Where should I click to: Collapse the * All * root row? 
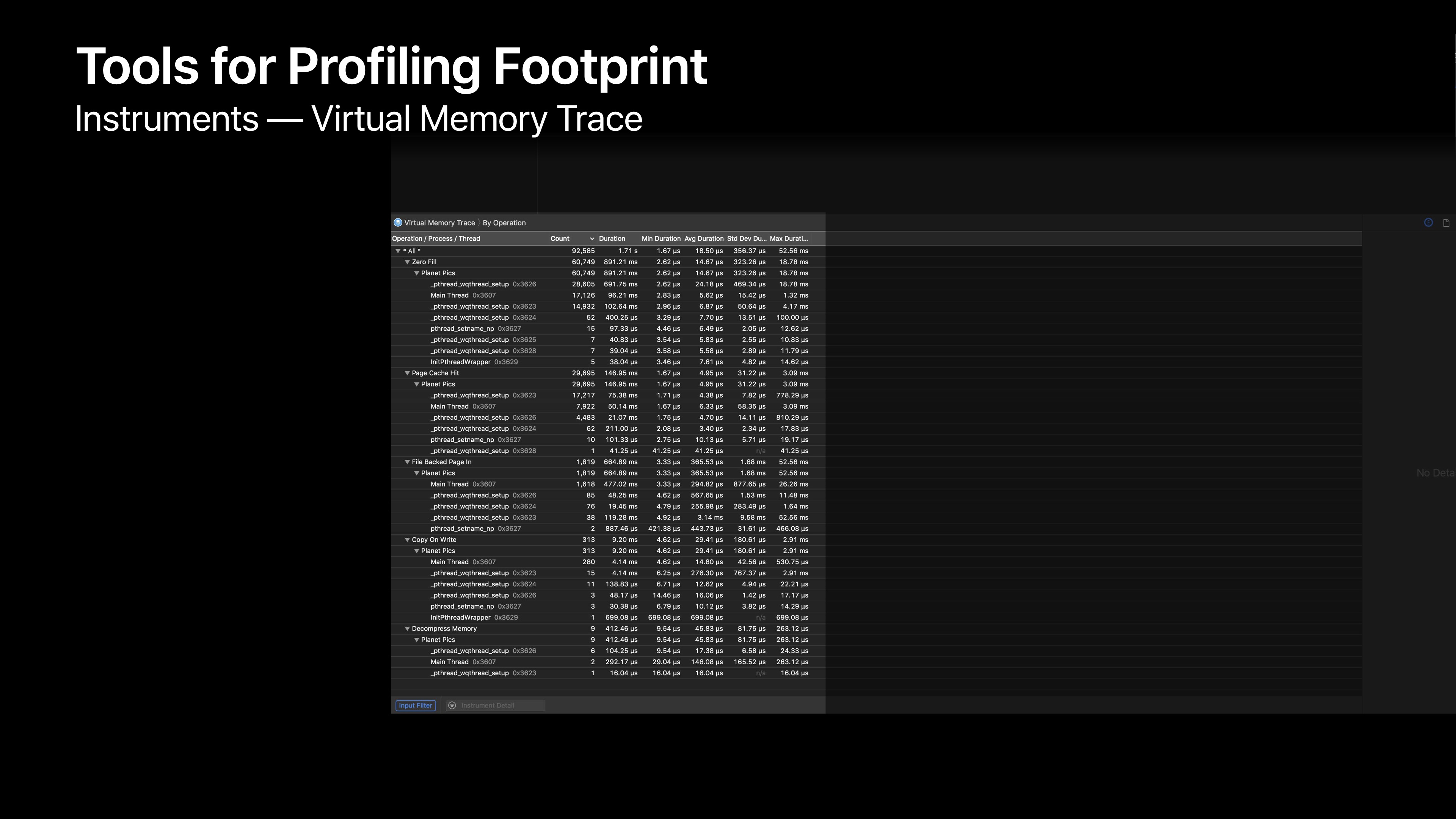click(x=398, y=251)
